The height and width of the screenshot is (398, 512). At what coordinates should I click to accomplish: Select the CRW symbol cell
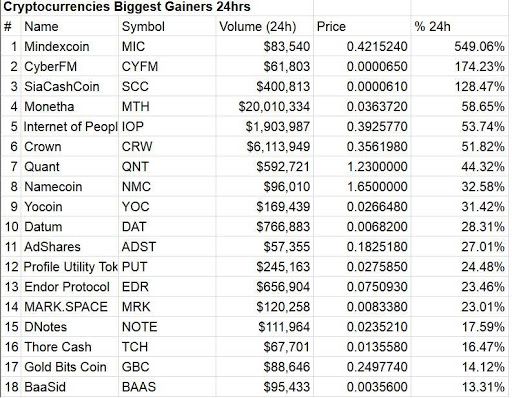(167, 147)
